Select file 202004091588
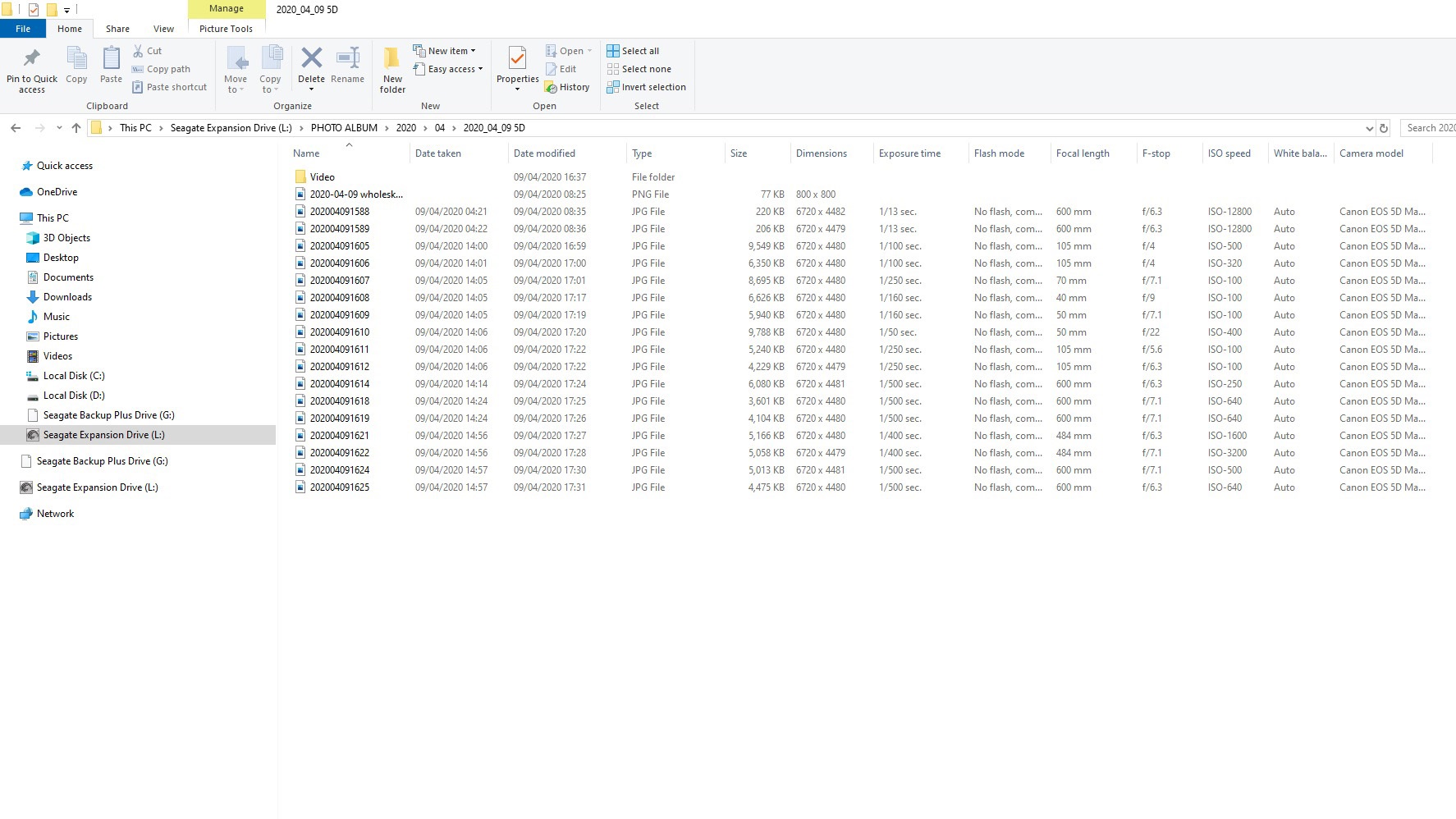 pos(340,212)
